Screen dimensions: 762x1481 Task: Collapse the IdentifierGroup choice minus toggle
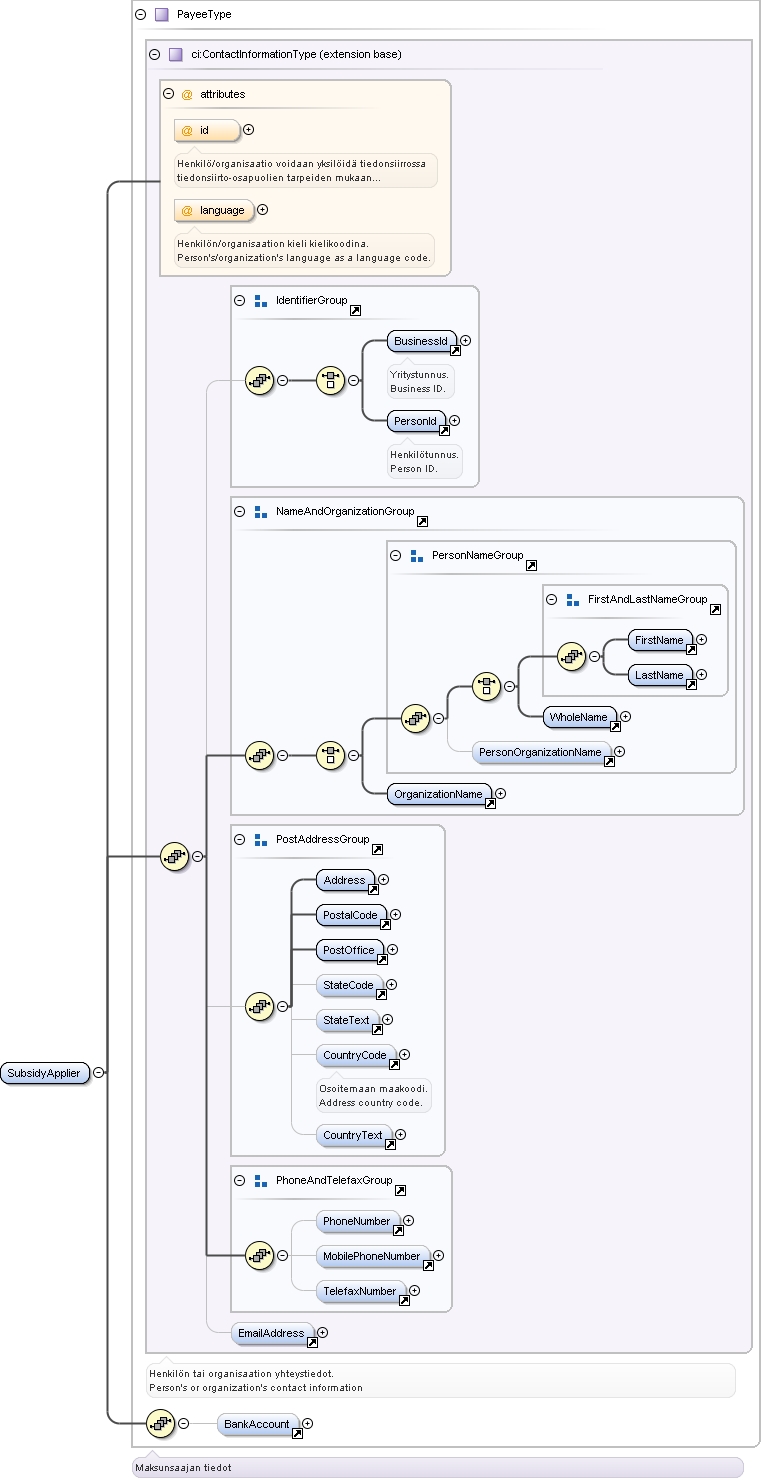pos(353,380)
